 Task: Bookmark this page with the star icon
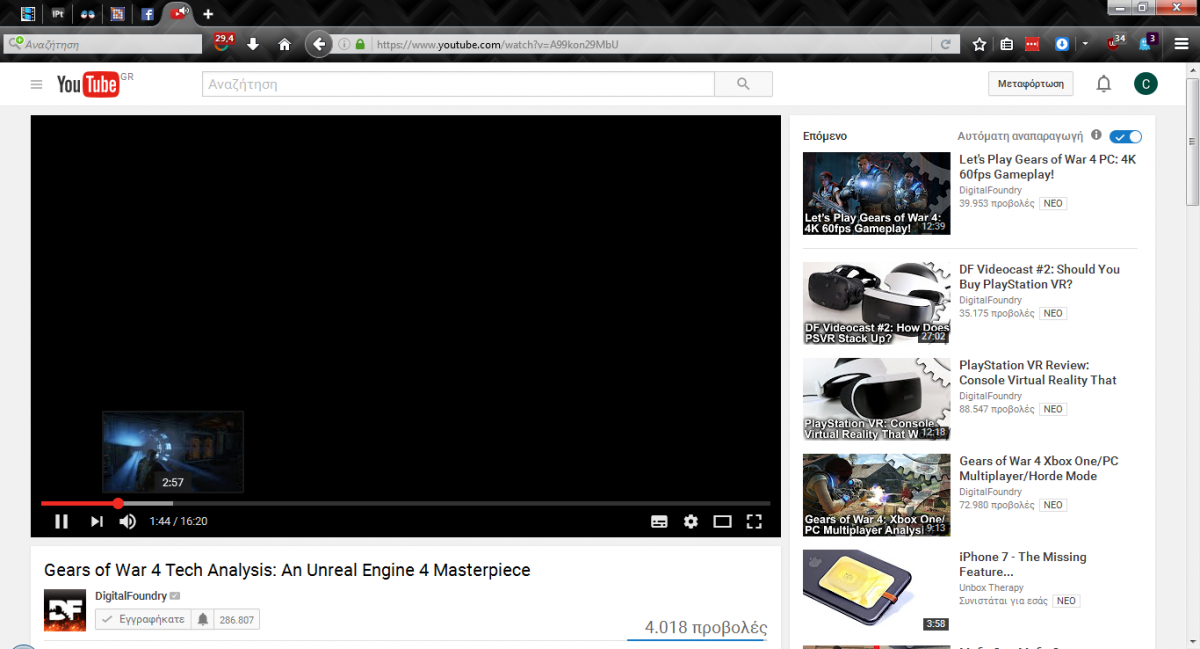(979, 44)
